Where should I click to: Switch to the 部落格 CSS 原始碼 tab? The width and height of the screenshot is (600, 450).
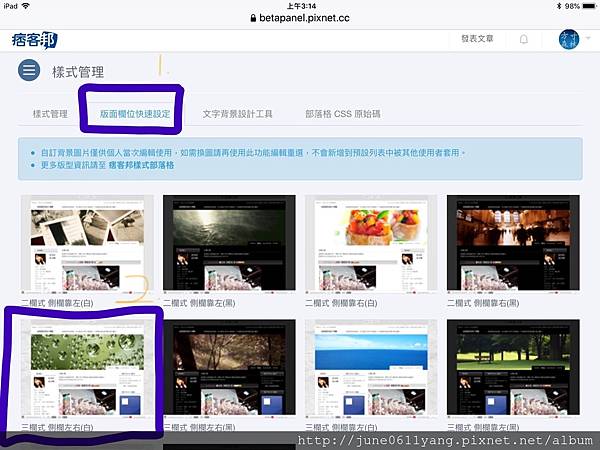342,114
